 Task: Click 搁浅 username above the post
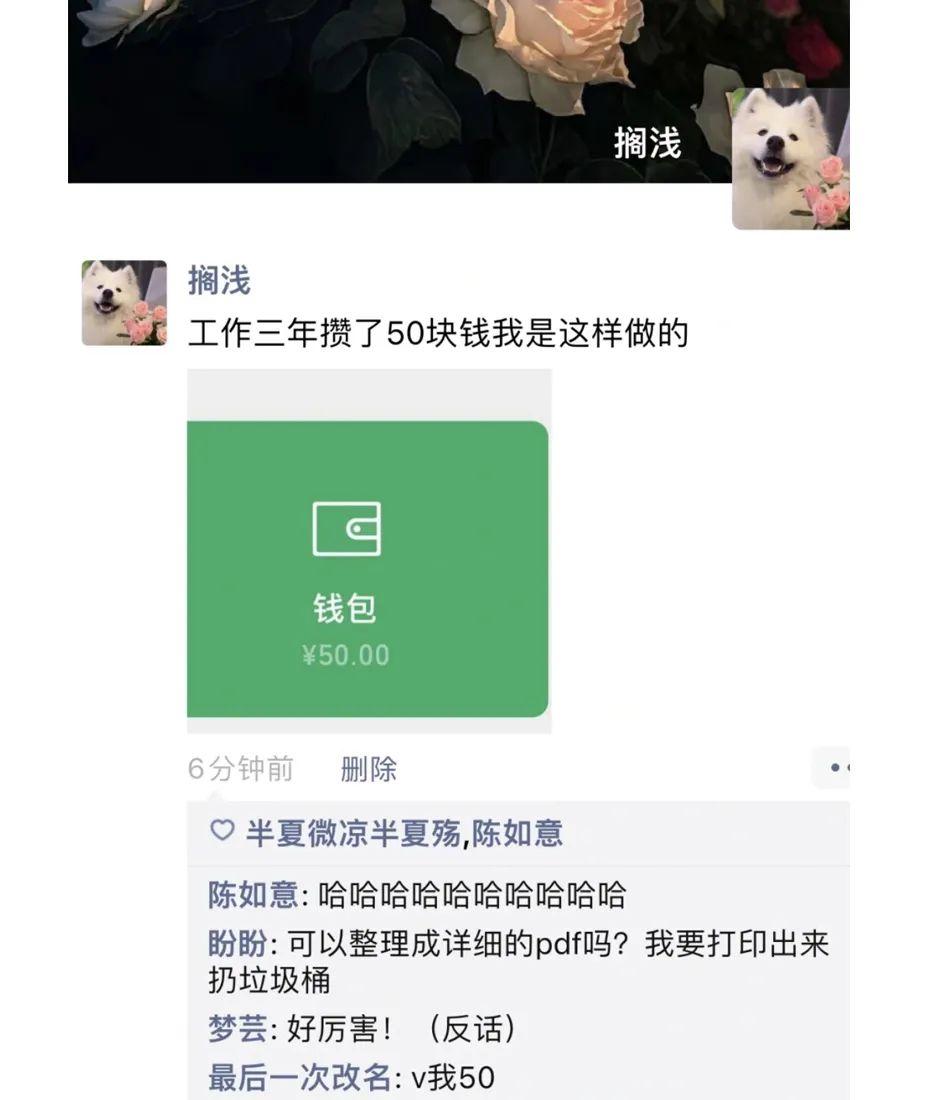coord(219,281)
